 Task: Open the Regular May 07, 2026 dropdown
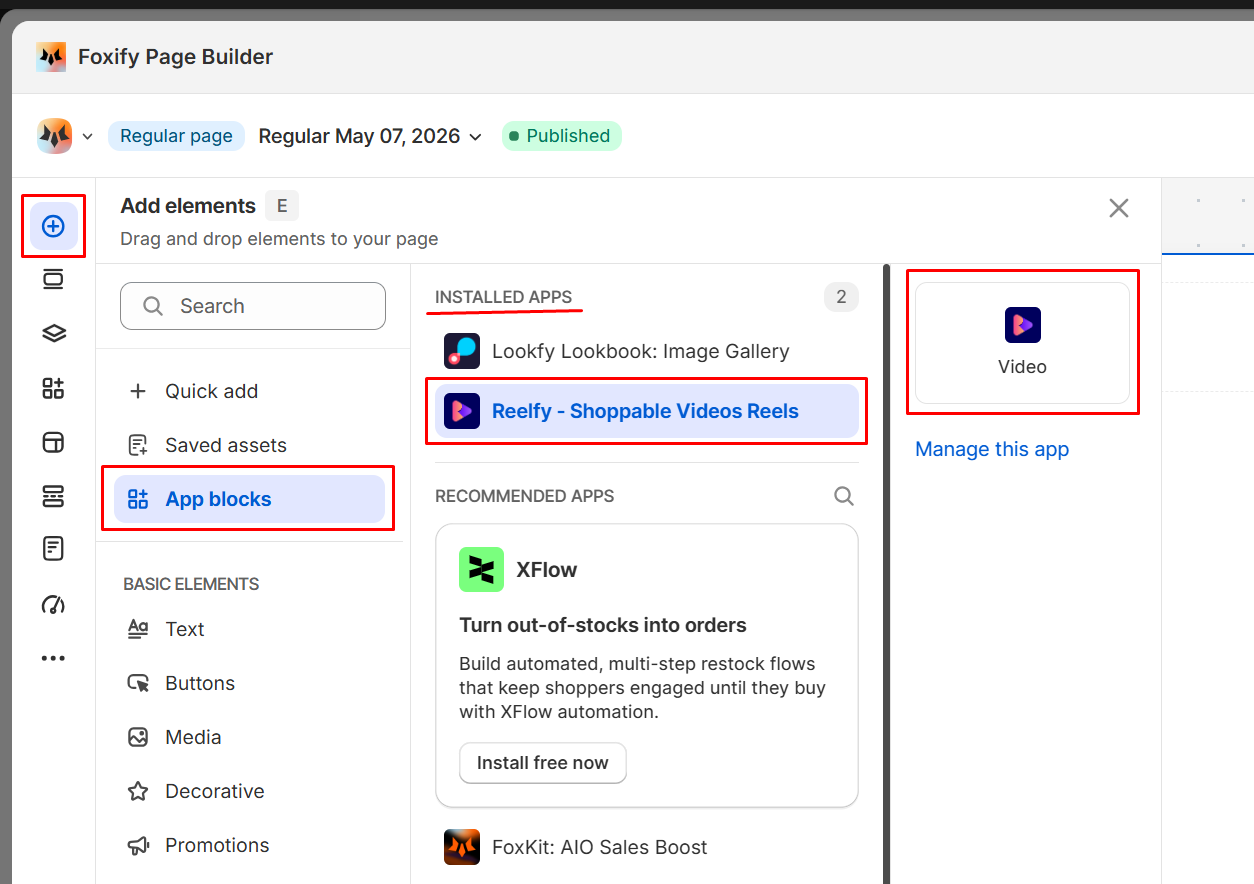(370, 136)
